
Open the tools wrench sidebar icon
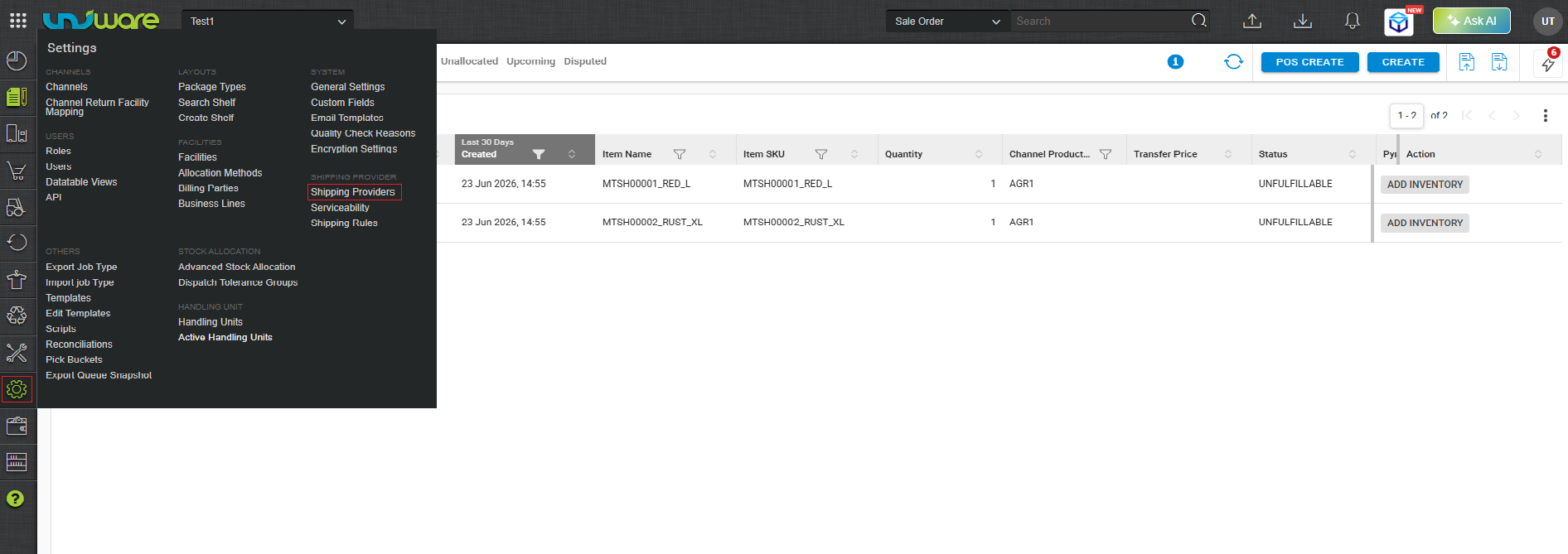point(17,353)
